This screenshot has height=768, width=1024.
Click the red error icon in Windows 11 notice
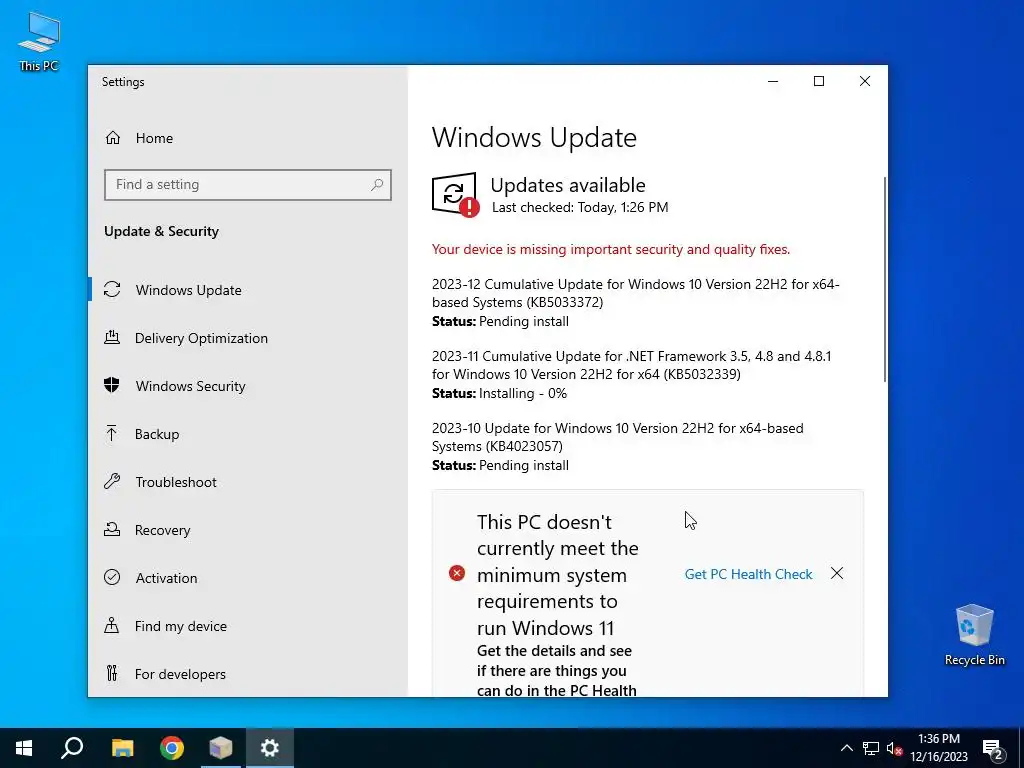click(457, 573)
